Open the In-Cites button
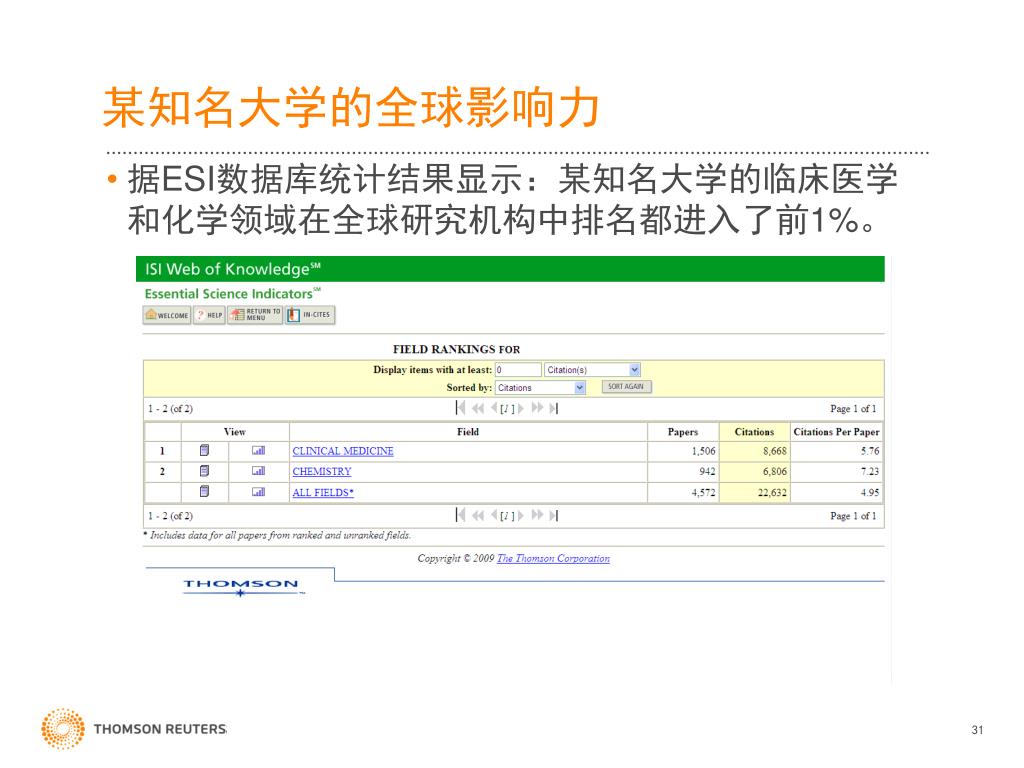The image size is (1024, 768). click(310, 315)
